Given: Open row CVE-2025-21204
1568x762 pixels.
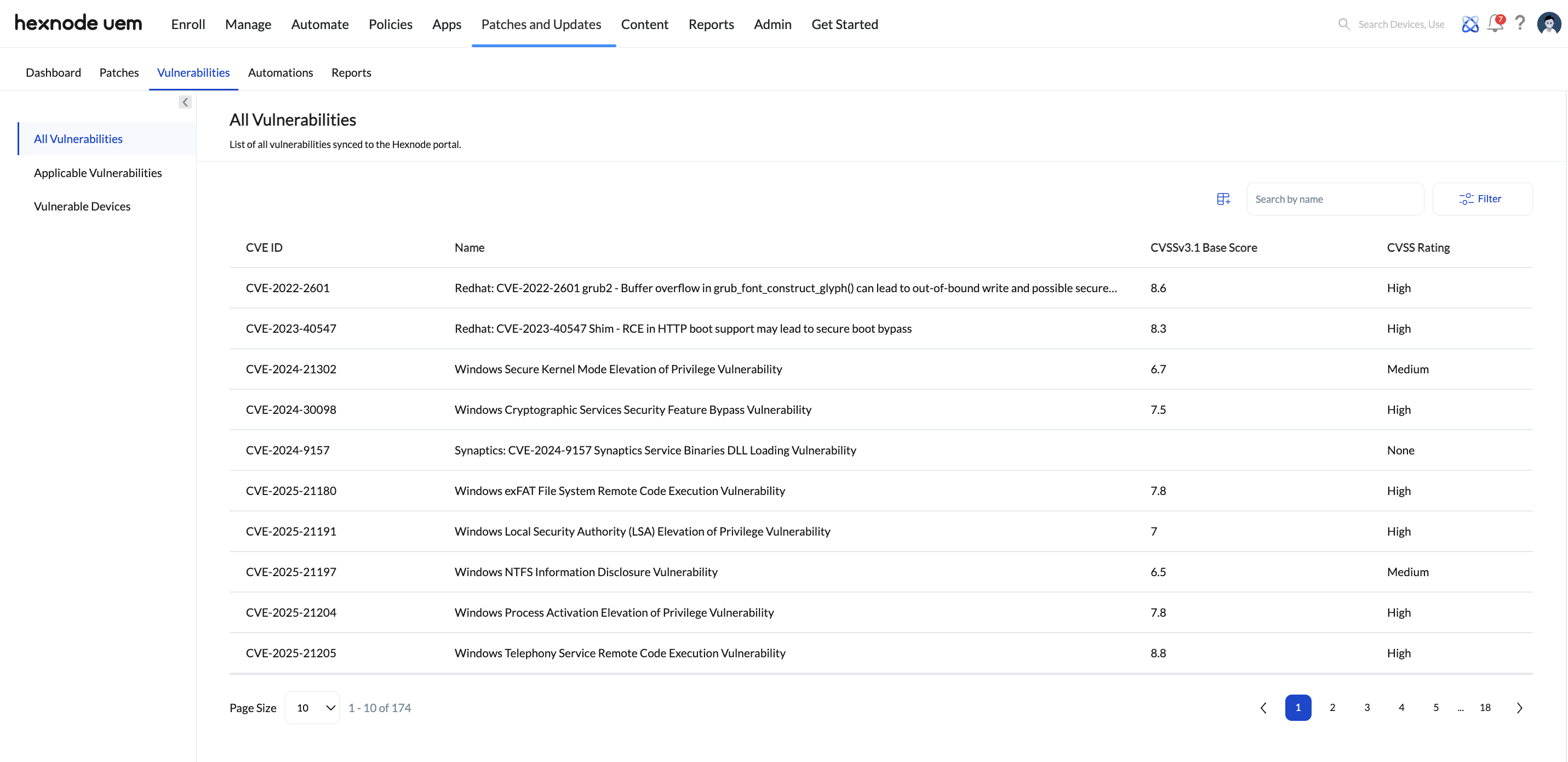Looking at the screenshot, I should click(x=881, y=613).
